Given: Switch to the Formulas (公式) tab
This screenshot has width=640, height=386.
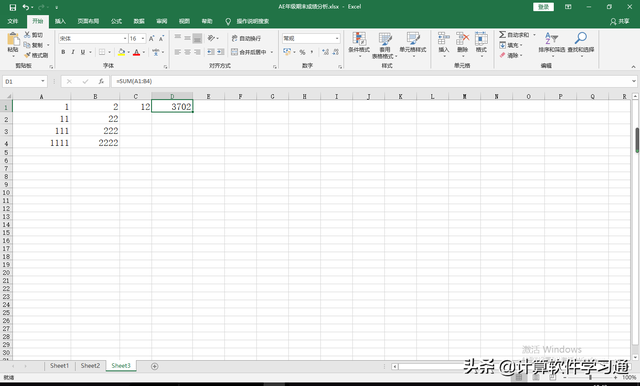Looking at the screenshot, I should [x=116, y=21].
